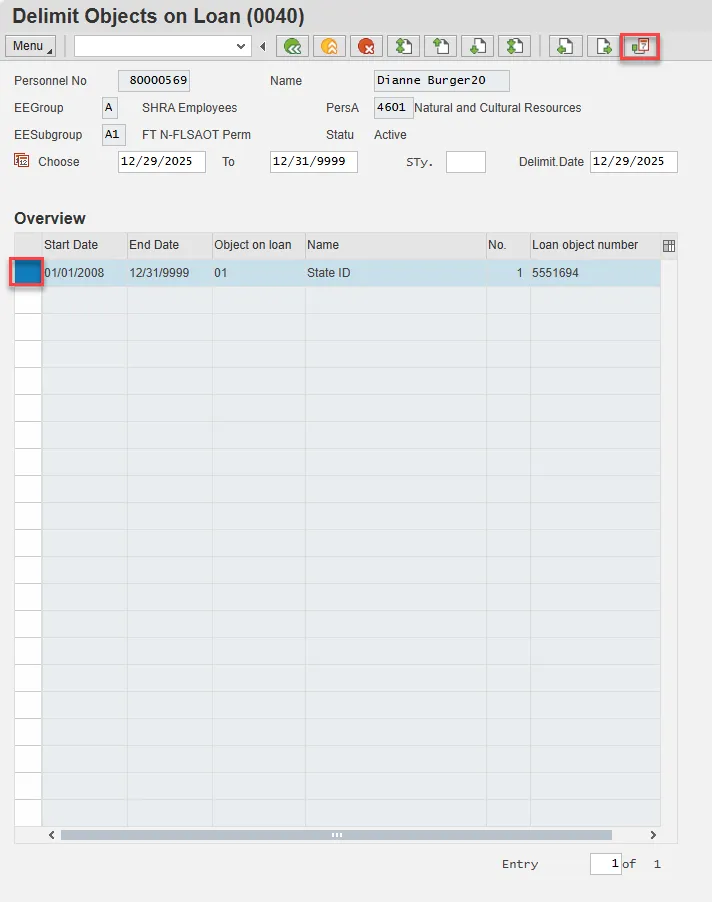Click the Entry number field
This screenshot has height=902, width=712.
coord(606,863)
